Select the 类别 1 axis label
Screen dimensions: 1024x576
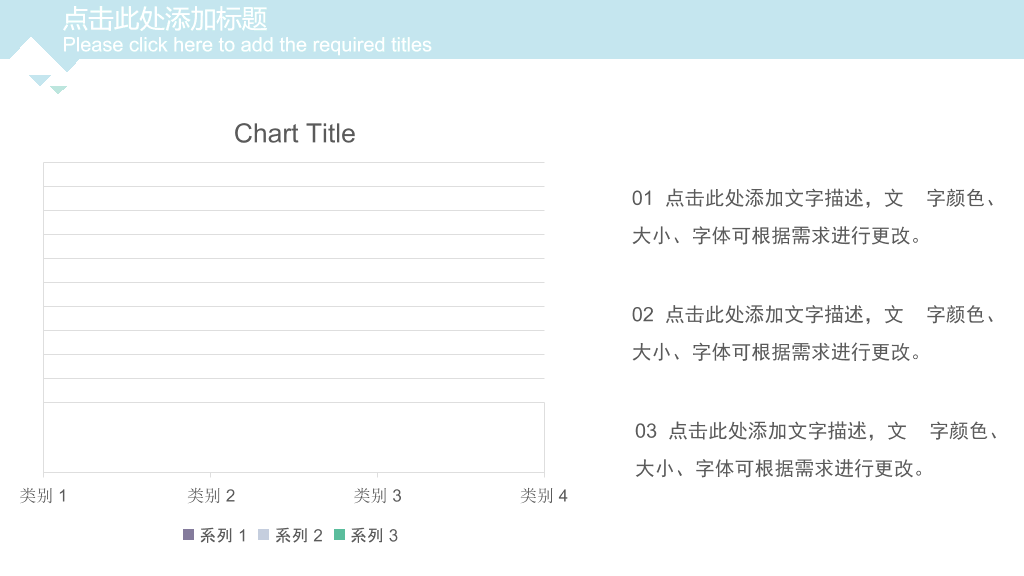coord(43,496)
